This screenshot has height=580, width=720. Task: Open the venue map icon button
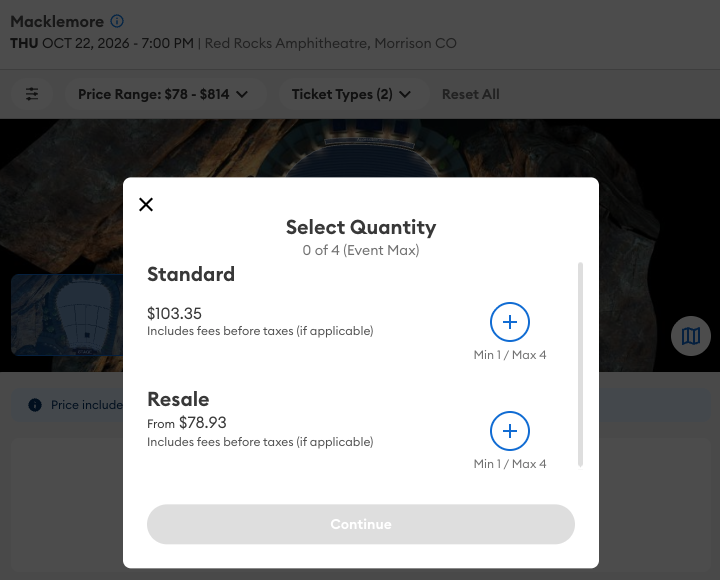coord(691,336)
